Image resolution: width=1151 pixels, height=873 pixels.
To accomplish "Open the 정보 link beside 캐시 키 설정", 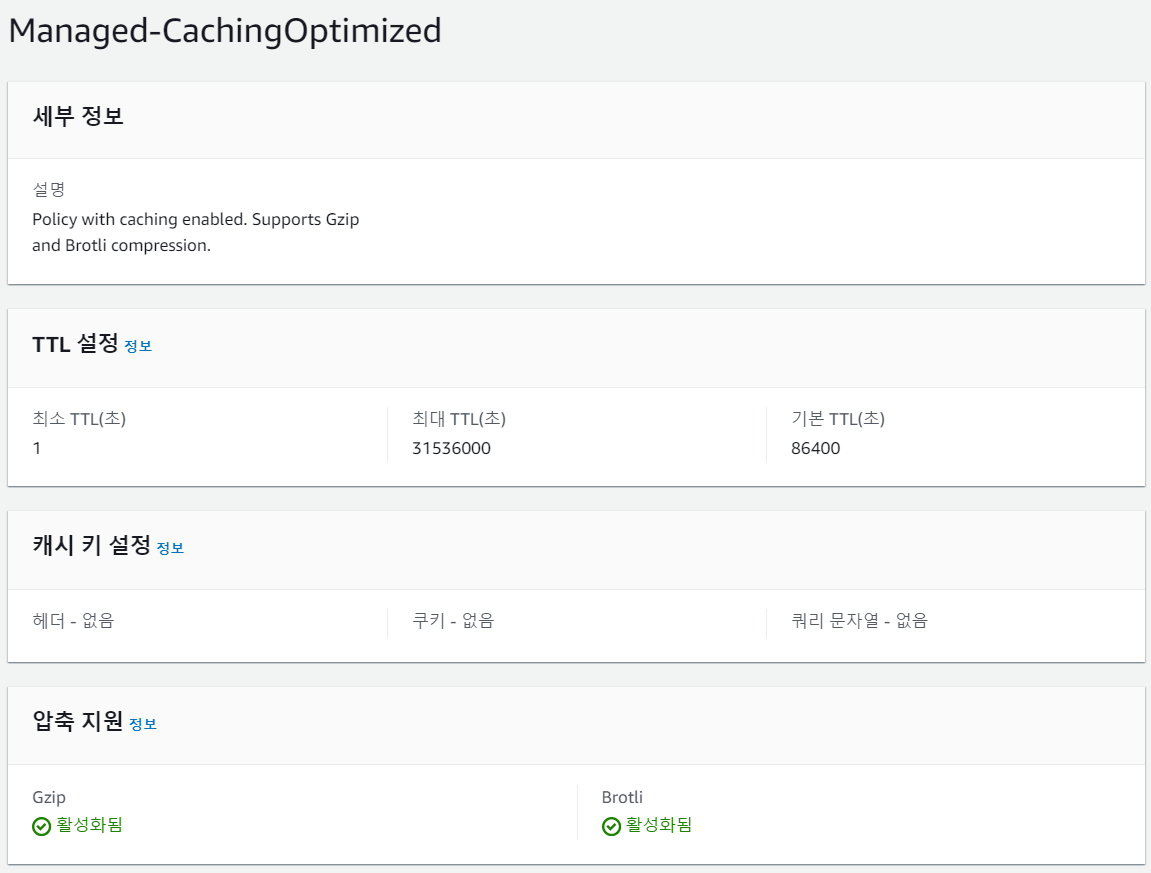I will (x=170, y=548).
